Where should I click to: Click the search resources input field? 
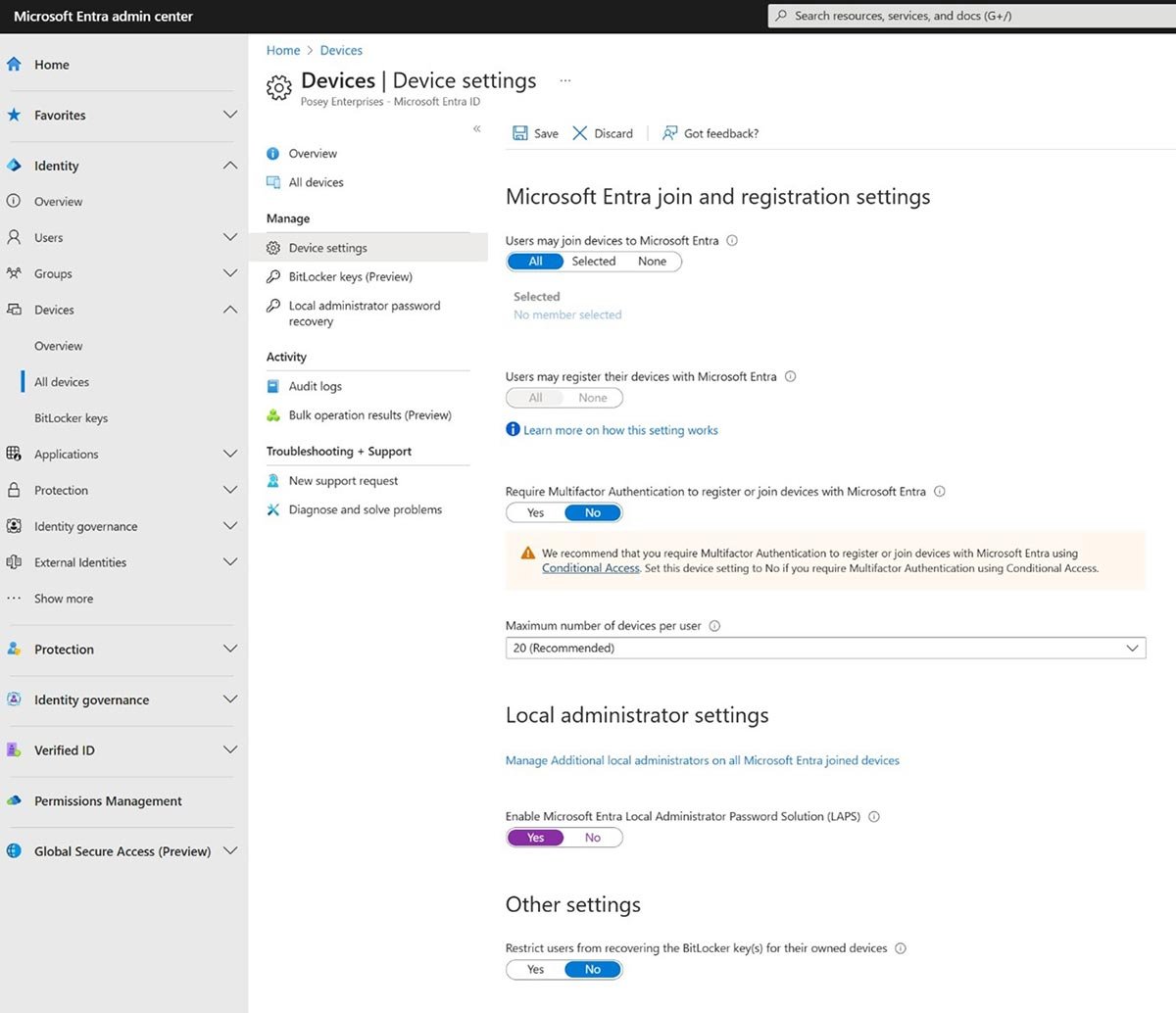click(x=970, y=16)
